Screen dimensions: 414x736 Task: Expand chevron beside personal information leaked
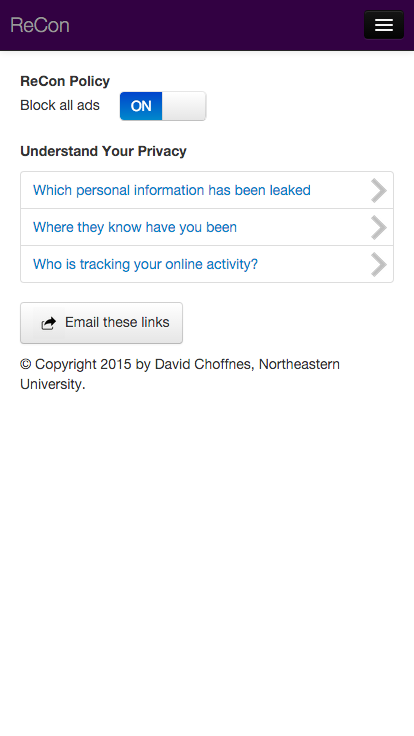pyautogui.click(x=379, y=190)
